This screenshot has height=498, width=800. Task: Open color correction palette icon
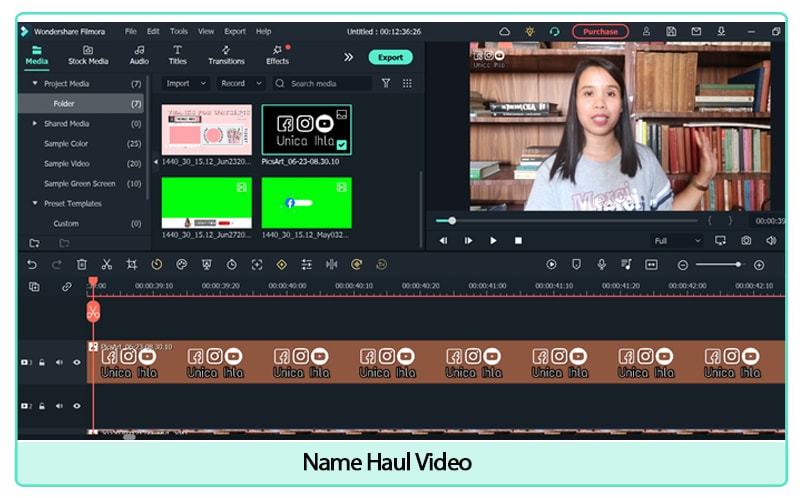[182, 264]
